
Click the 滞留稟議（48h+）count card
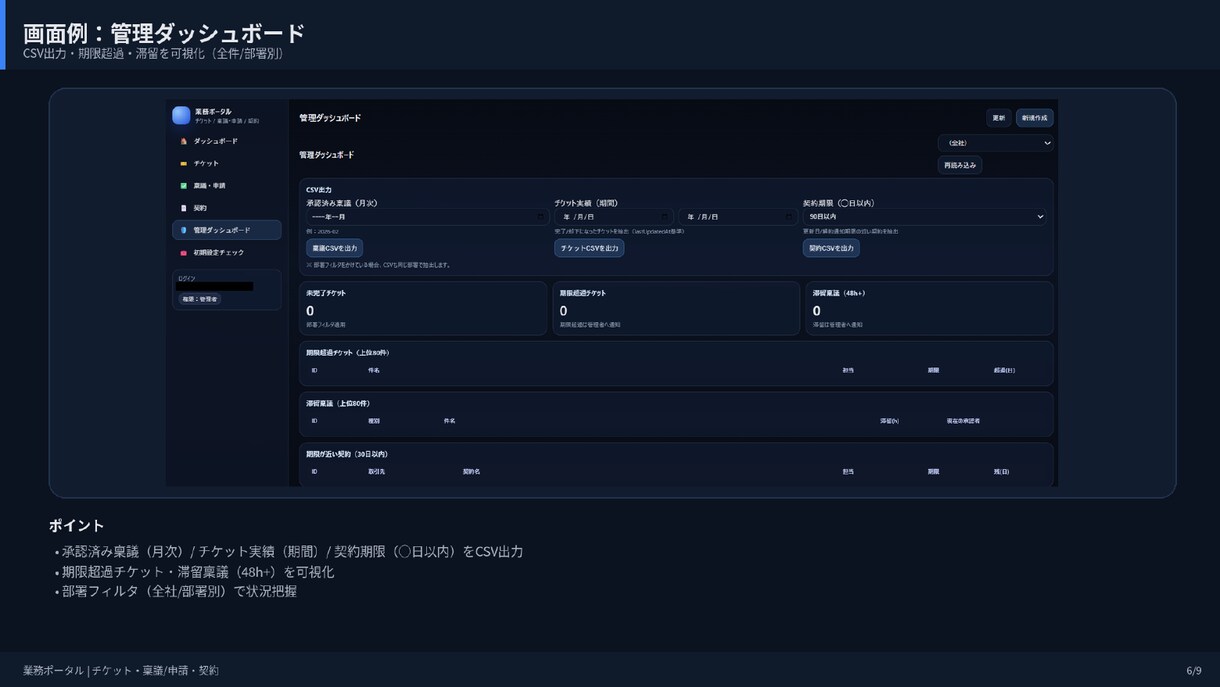(x=929, y=308)
